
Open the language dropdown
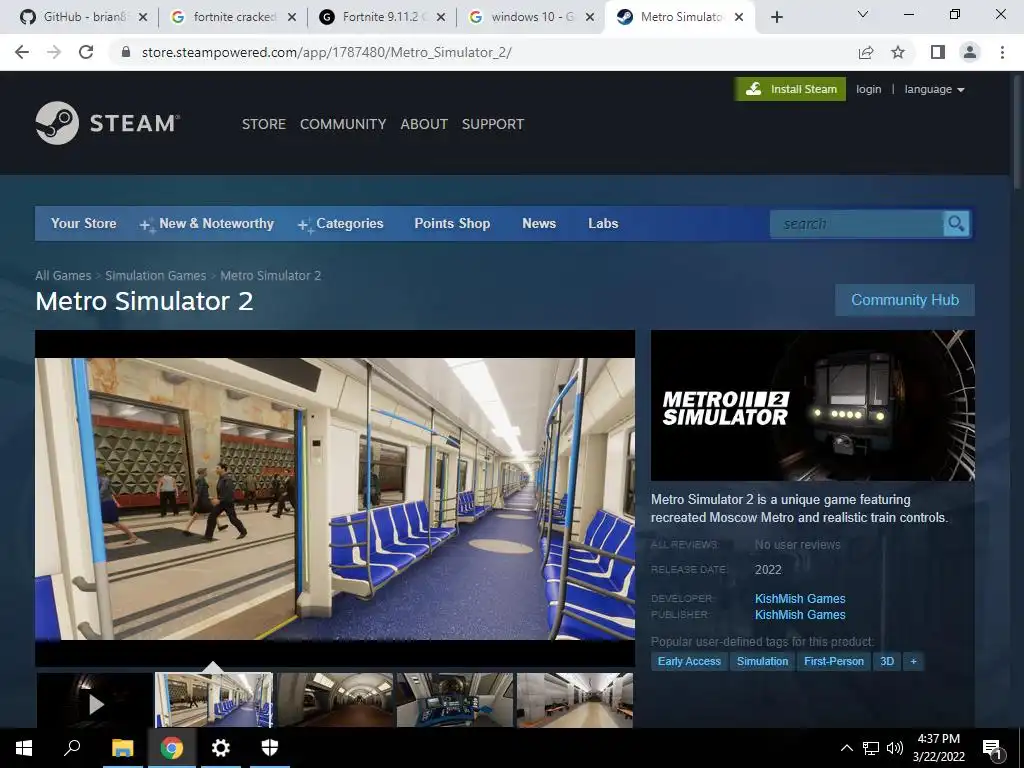click(934, 89)
